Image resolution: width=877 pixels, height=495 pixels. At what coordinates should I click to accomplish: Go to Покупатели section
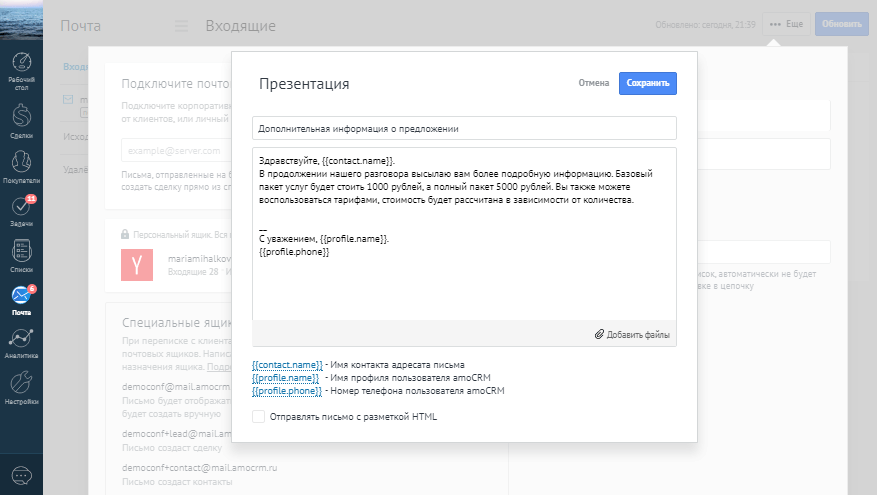(21, 166)
